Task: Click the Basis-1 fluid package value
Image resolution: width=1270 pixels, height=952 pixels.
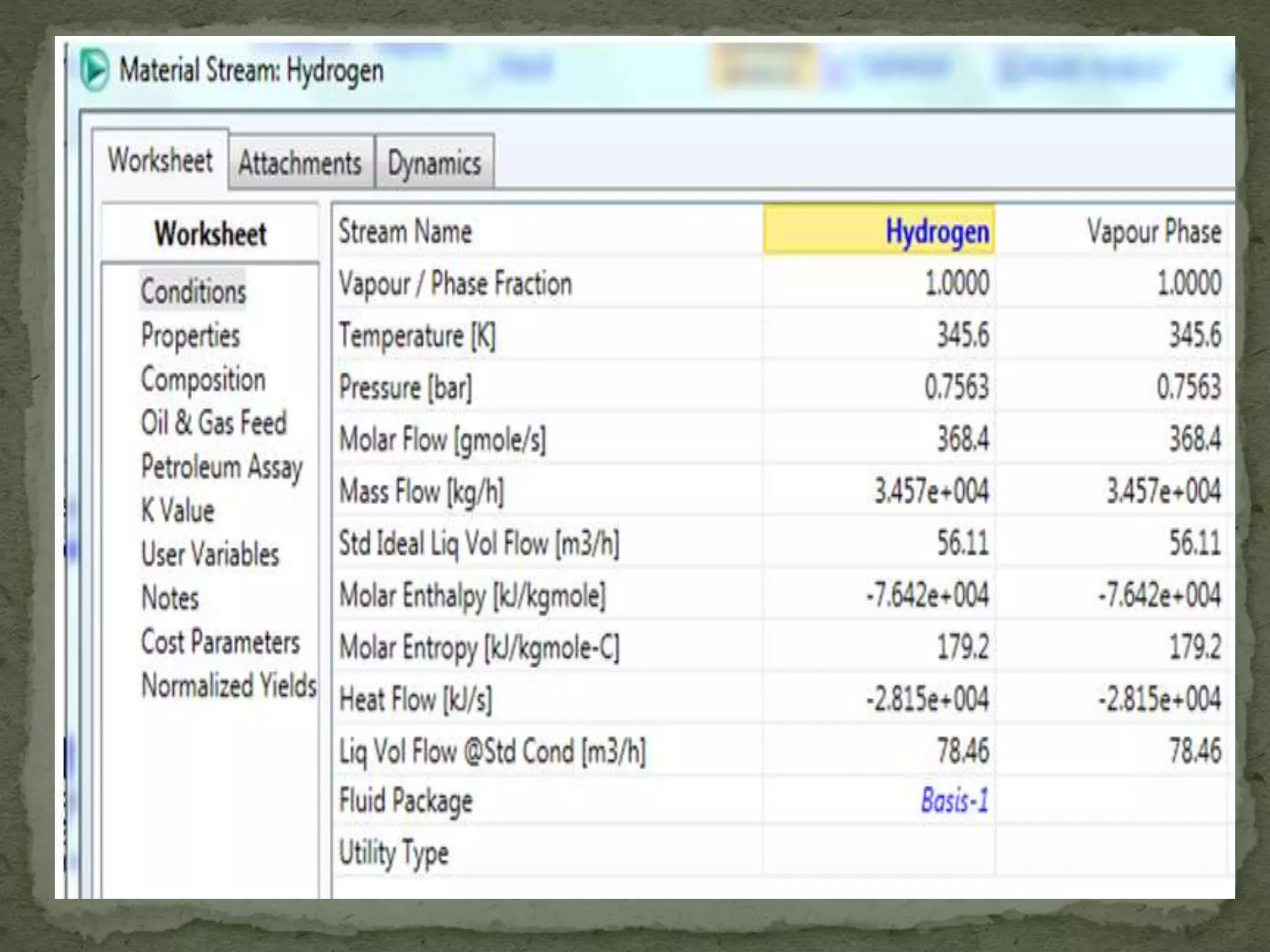Action: (x=954, y=800)
